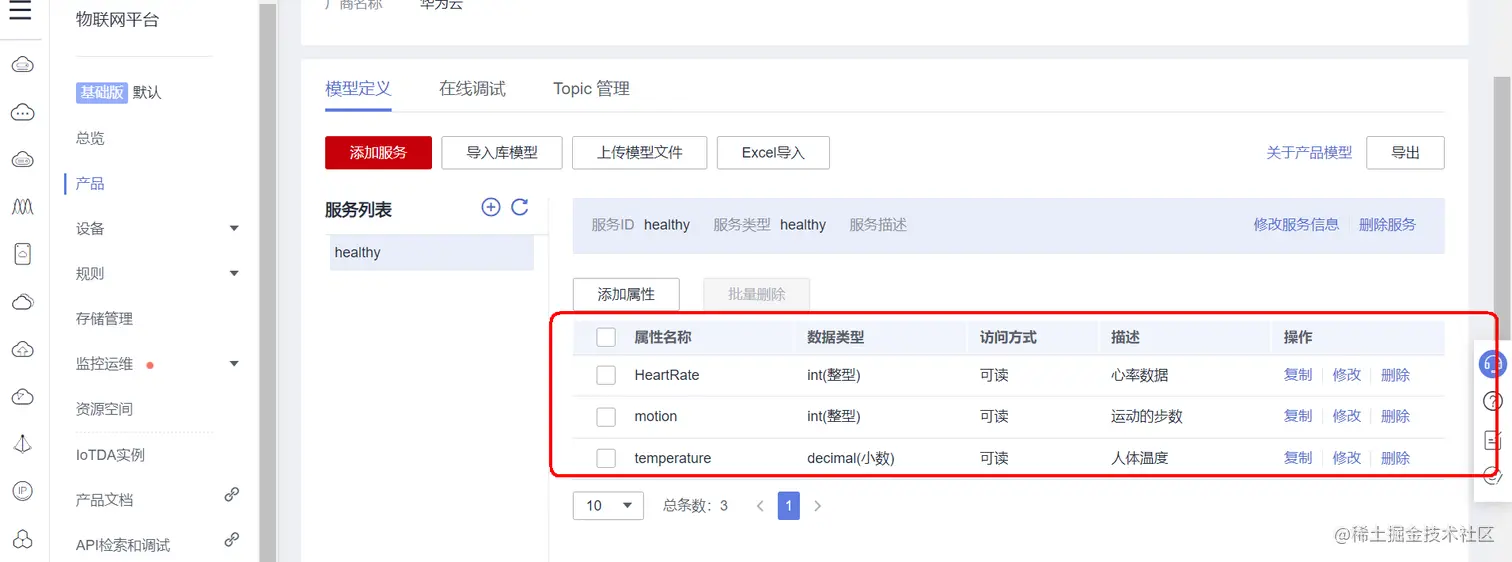This screenshot has width=1512, height=562.
Task: Click the cloud upload arrow icon in left rail
Action: tap(23, 349)
